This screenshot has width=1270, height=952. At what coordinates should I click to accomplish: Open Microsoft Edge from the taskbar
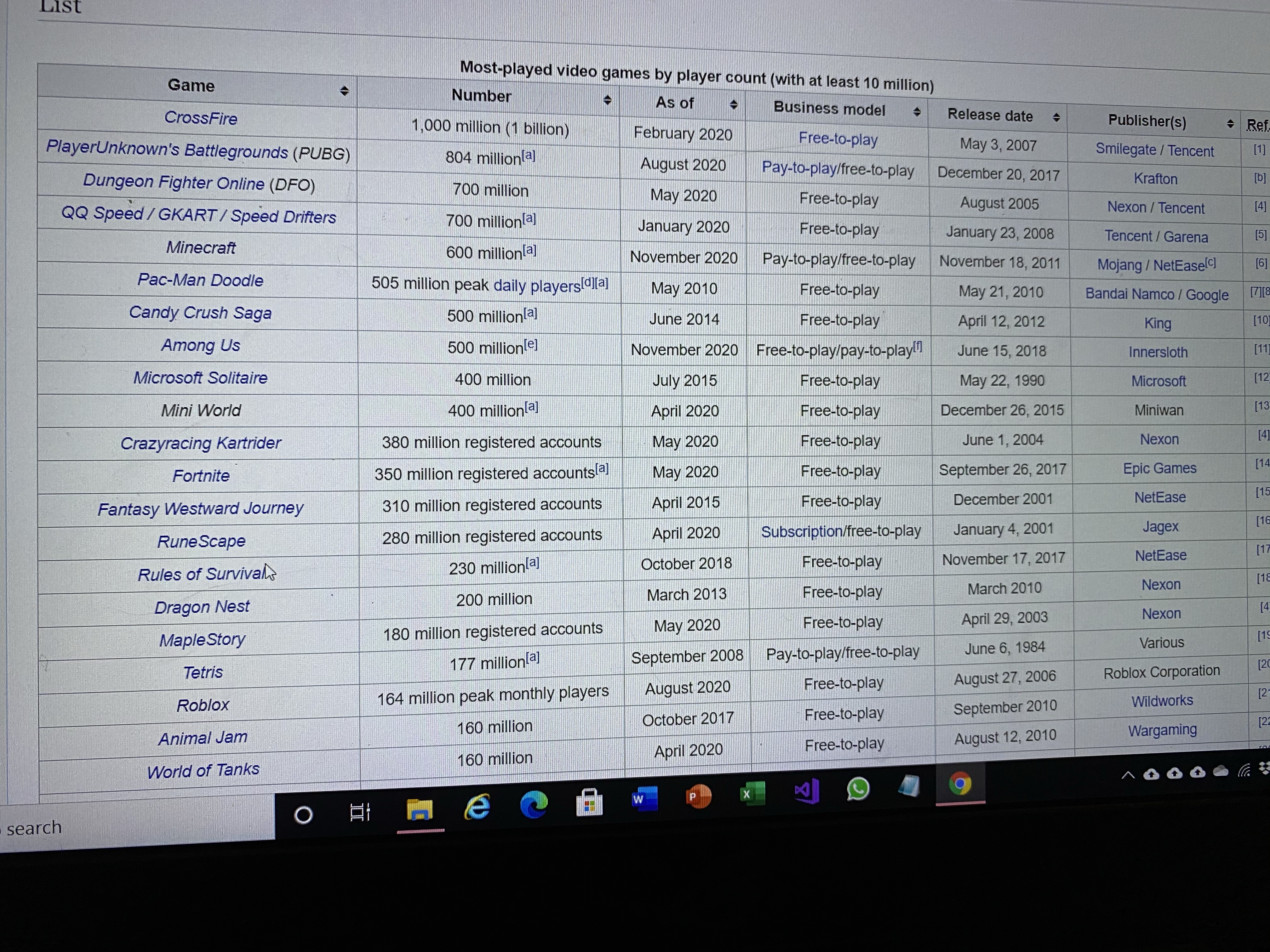coord(533,805)
